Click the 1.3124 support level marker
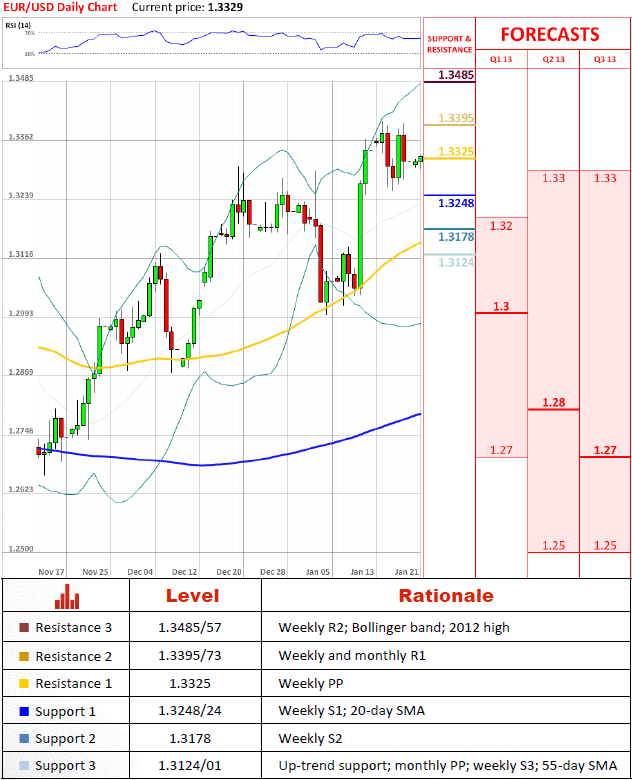The height and width of the screenshot is (780, 632). pyautogui.click(x=456, y=262)
